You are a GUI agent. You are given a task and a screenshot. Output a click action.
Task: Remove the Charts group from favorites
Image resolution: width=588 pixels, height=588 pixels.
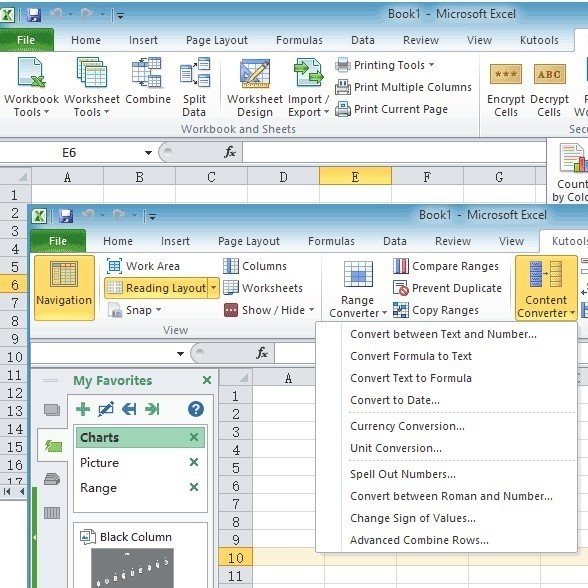tap(194, 437)
